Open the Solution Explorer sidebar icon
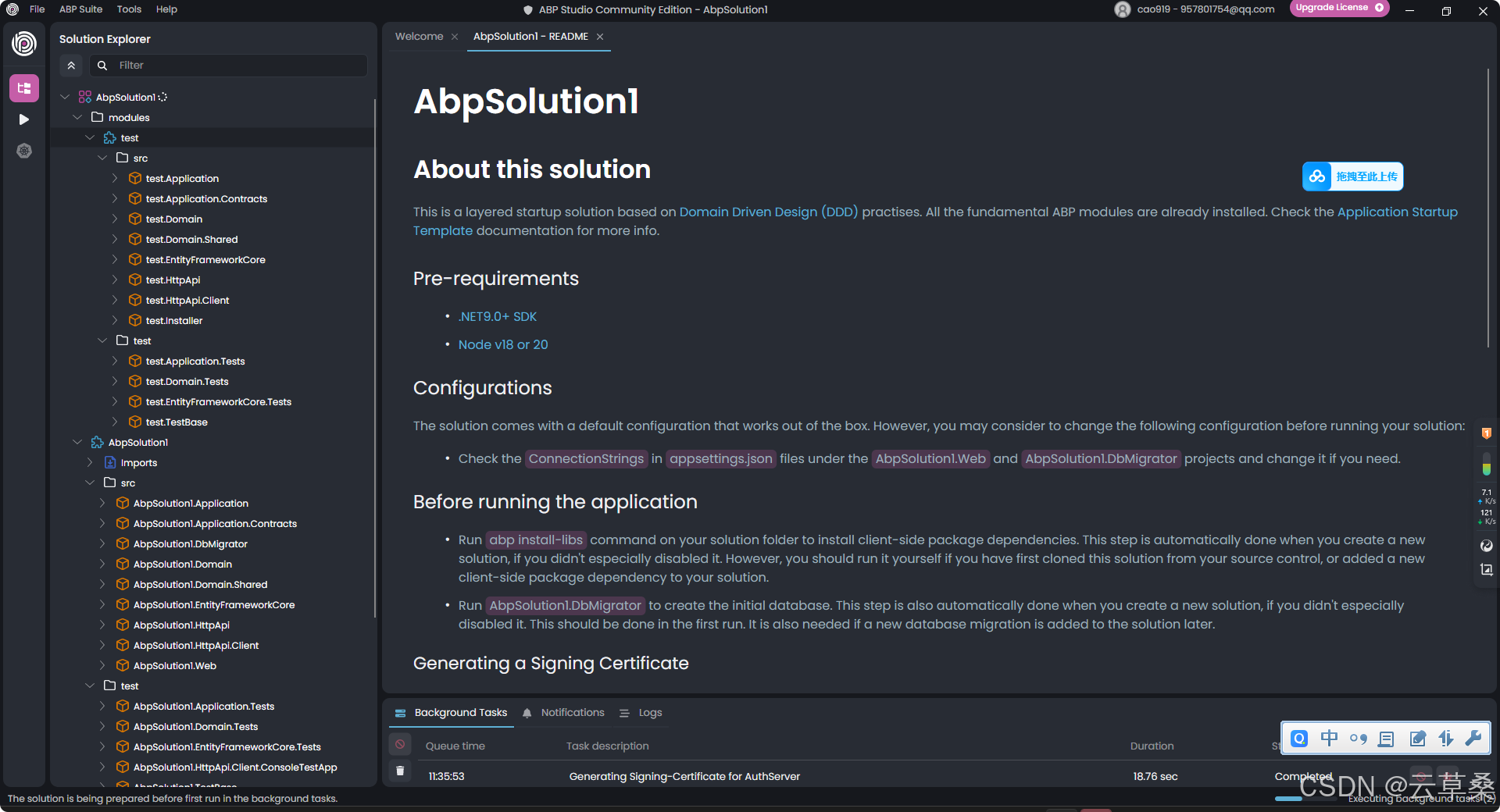Viewport: 1500px width, 812px height. coord(24,88)
